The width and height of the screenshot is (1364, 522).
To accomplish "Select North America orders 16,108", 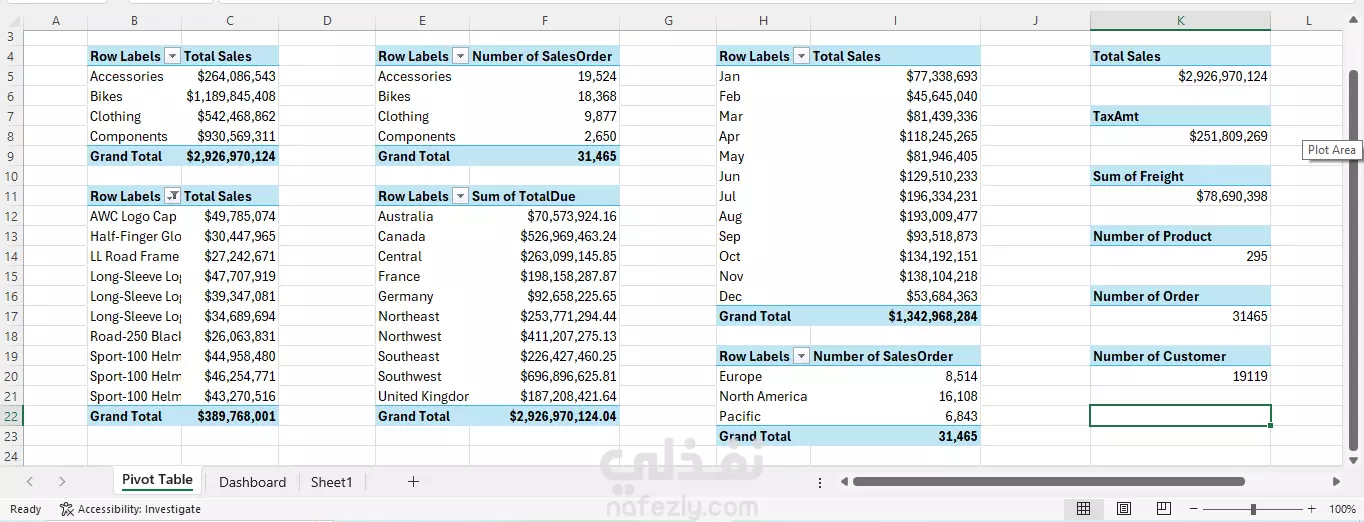I will (895, 396).
